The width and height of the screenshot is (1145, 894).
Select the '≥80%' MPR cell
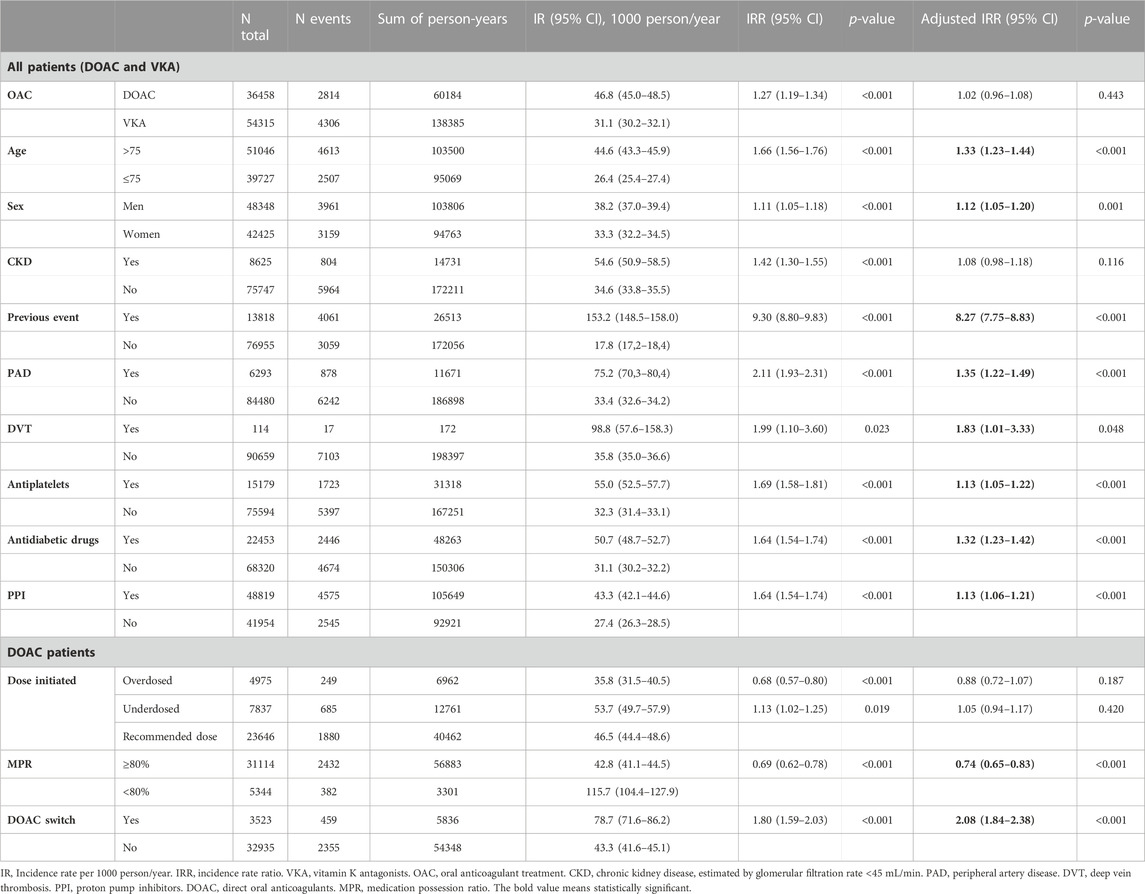coord(135,764)
